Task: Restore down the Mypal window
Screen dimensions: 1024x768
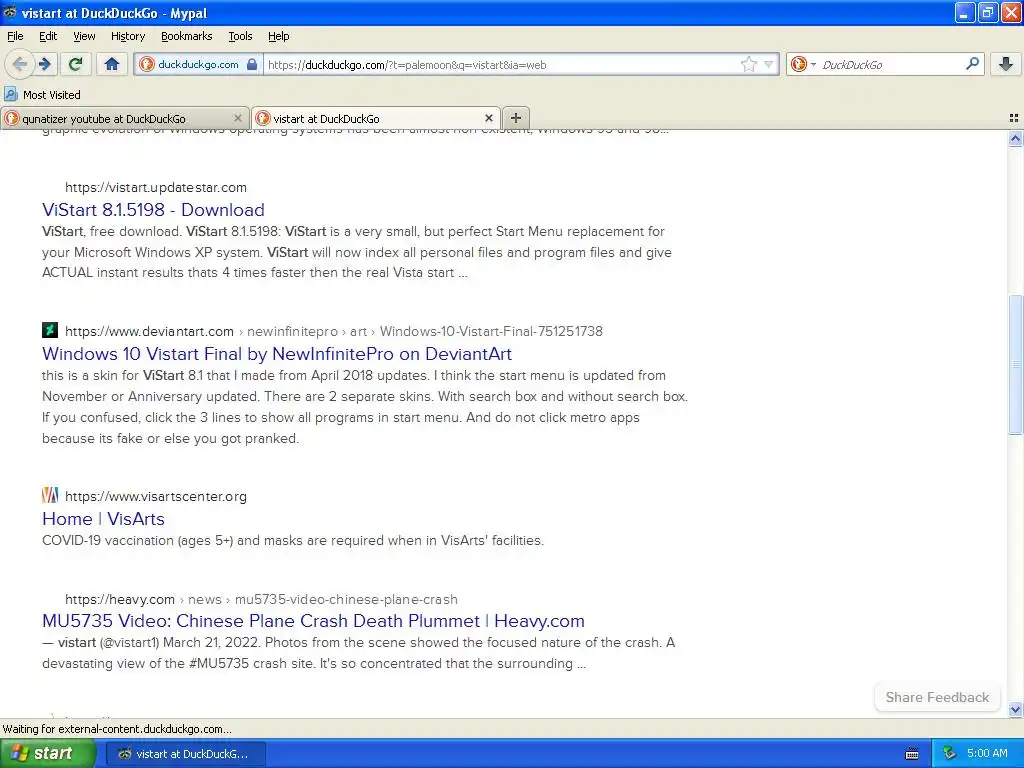Action: 987,12
